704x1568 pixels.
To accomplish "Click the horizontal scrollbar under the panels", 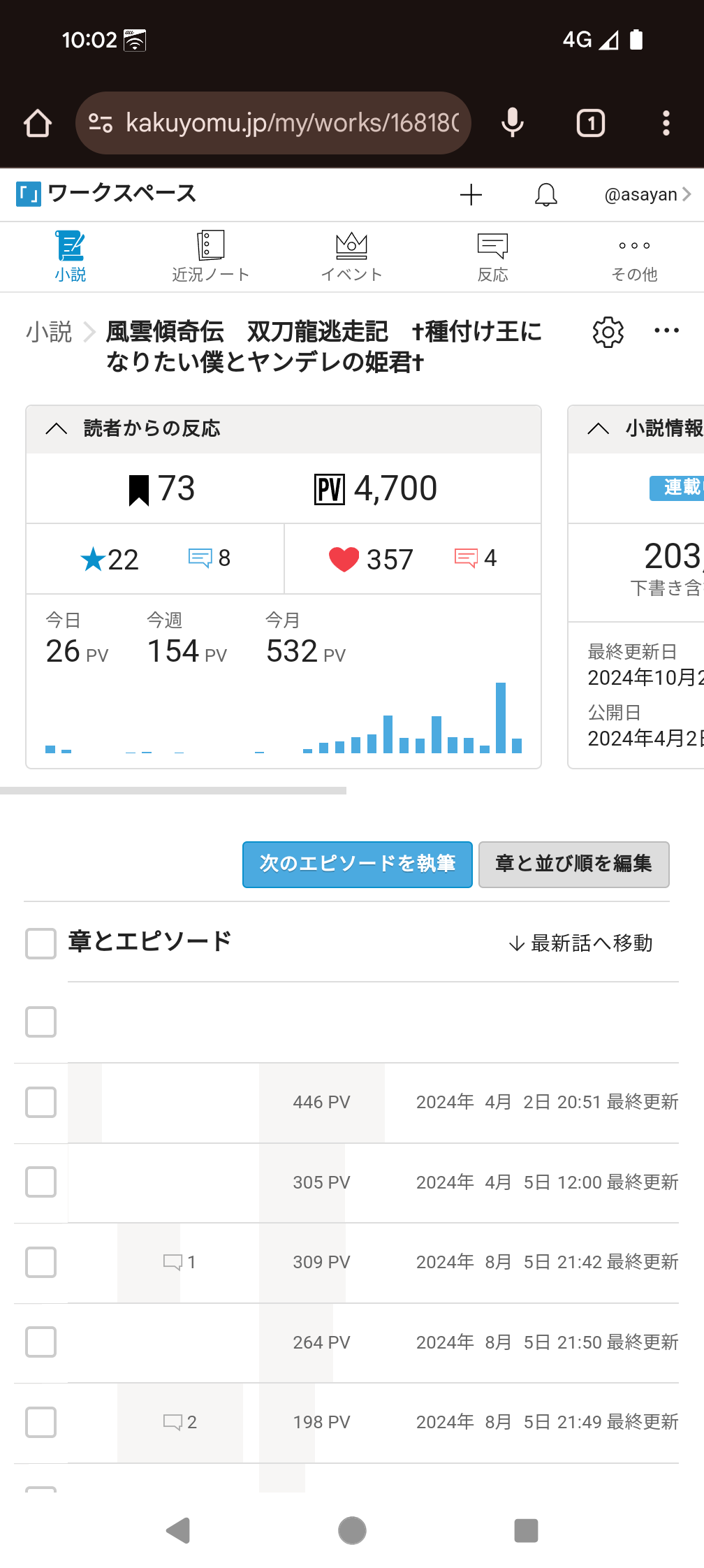I will (173, 790).
